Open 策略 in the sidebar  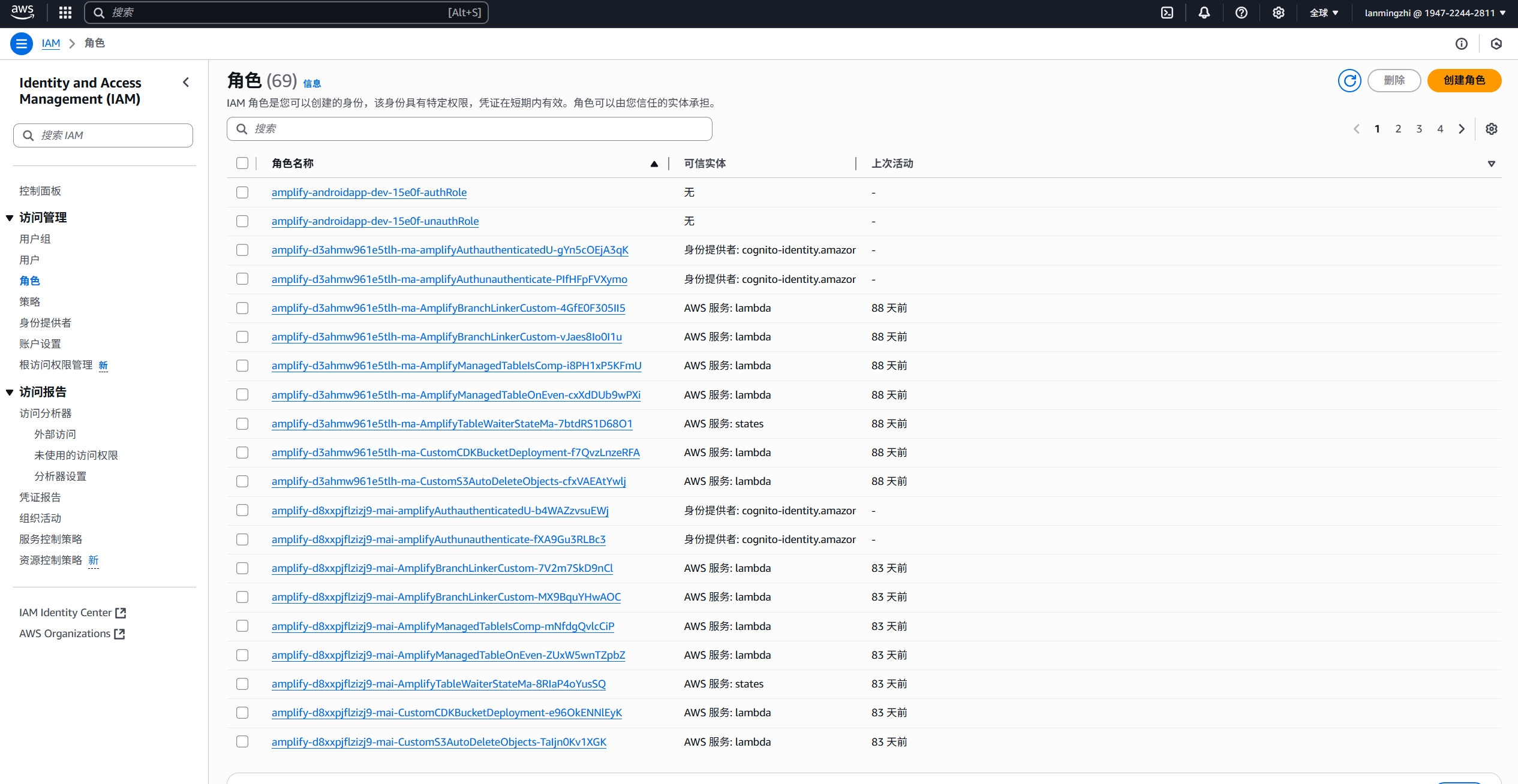(x=30, y=301)
